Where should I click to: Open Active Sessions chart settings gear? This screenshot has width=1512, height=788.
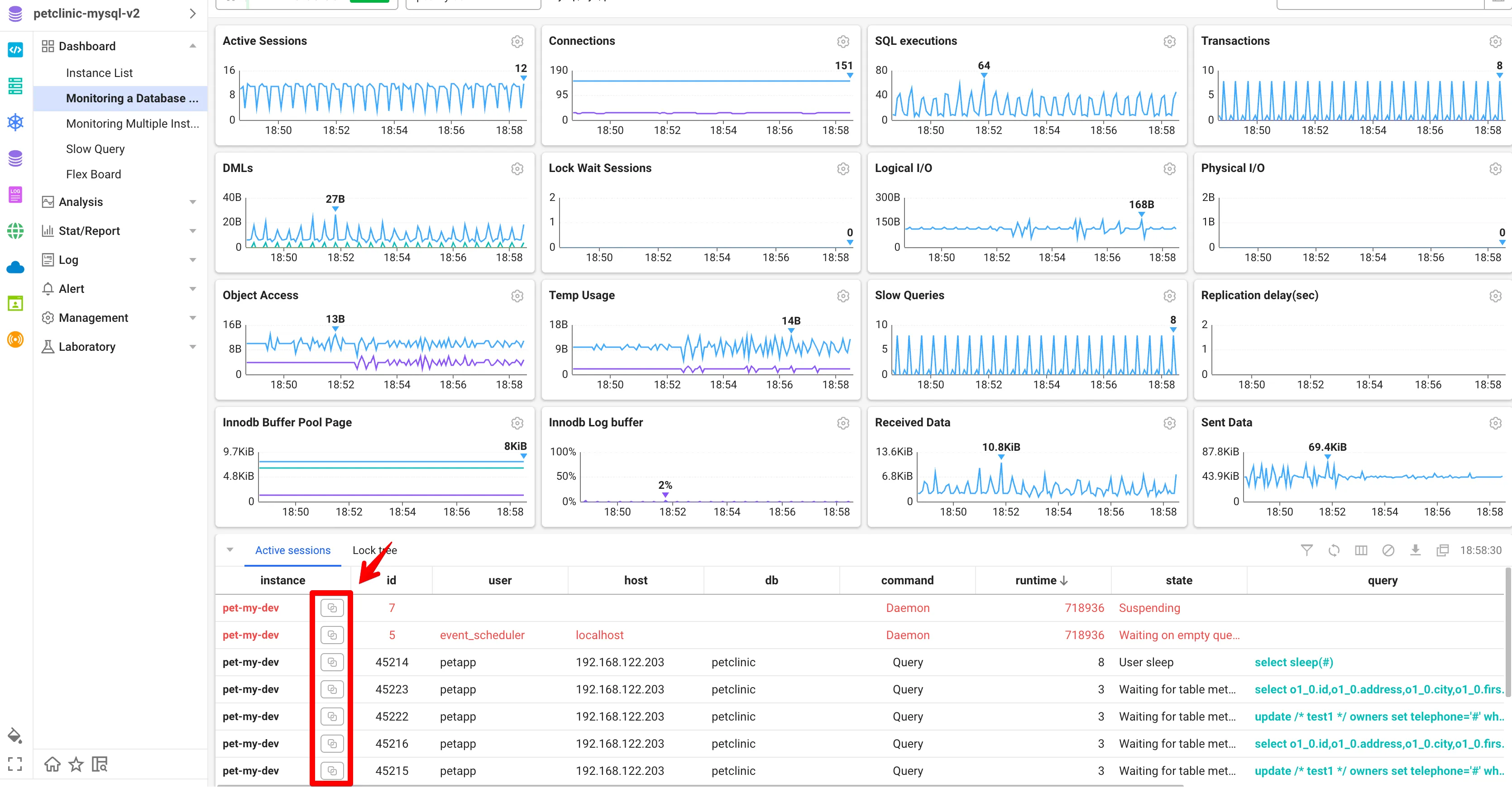[517, 42]
